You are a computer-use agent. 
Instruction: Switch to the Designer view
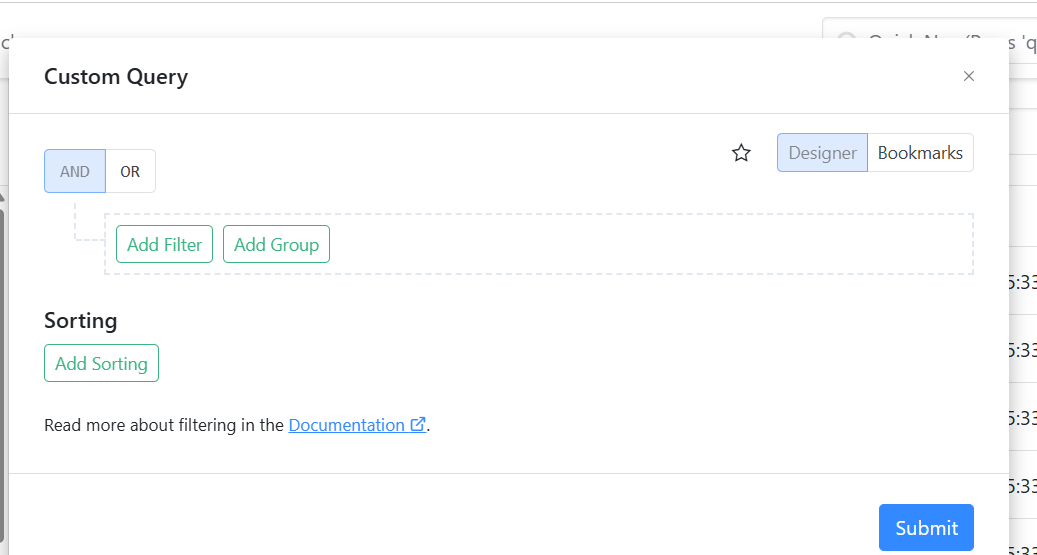822,153
